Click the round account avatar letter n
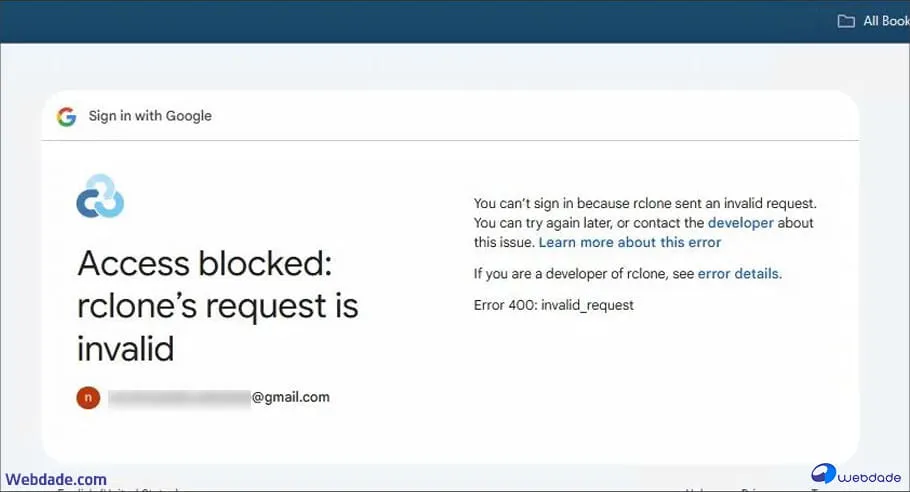The width and height of the screenshot is (910, 492). click(88, 397)
